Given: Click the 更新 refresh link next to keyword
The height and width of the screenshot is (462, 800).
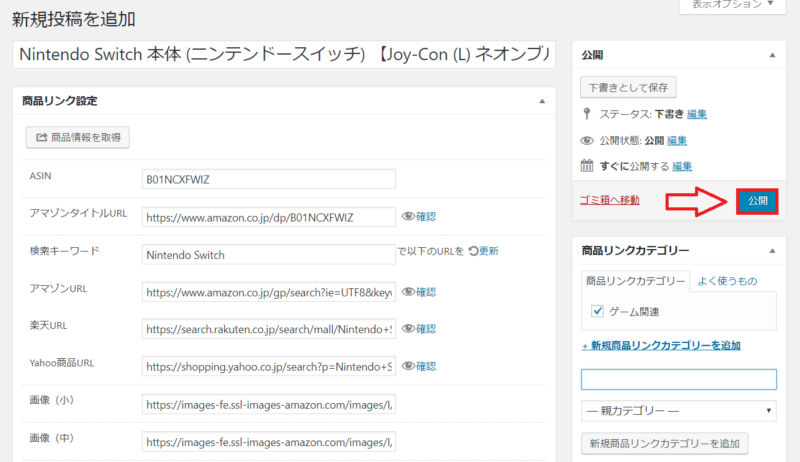Looking at the screenshot, I should (x=483, y=251).
